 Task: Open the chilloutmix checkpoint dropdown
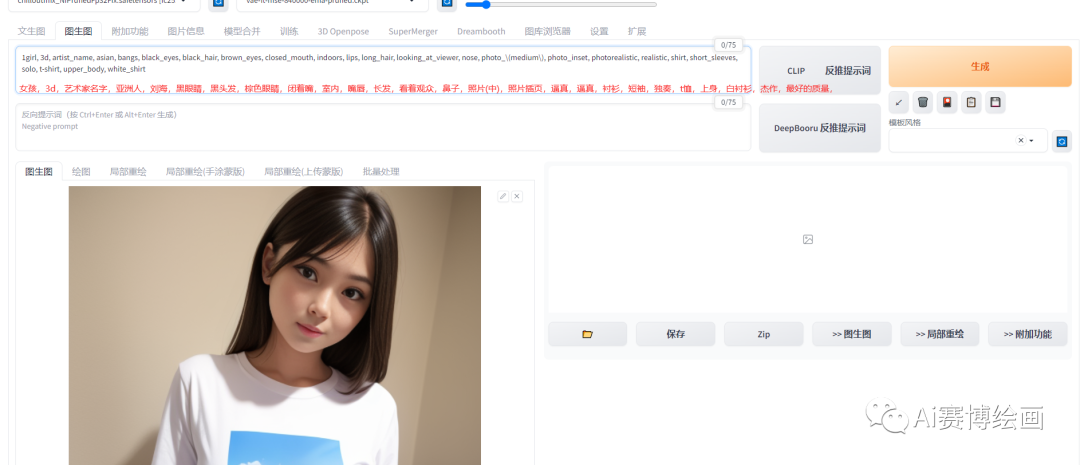tap(104, 3)
